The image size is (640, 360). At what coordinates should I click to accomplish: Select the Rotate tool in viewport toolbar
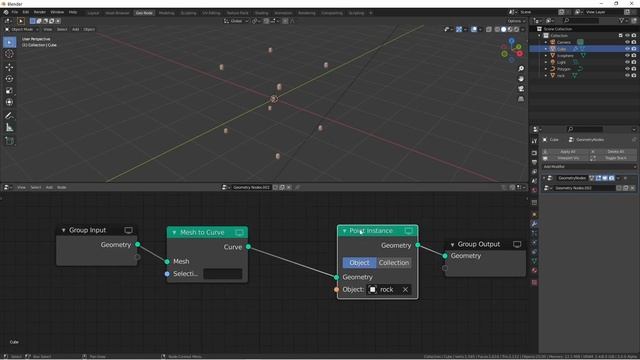9,79
